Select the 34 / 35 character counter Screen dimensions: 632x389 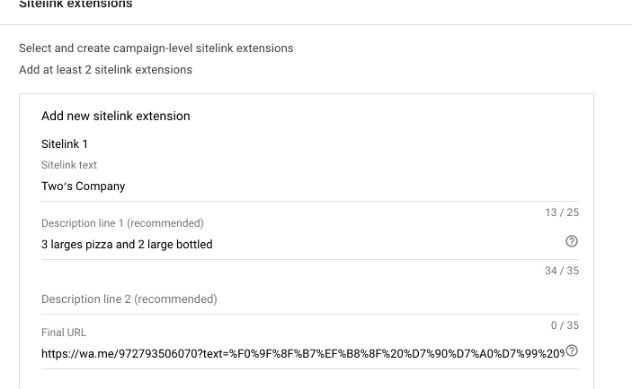coord(562,270)
